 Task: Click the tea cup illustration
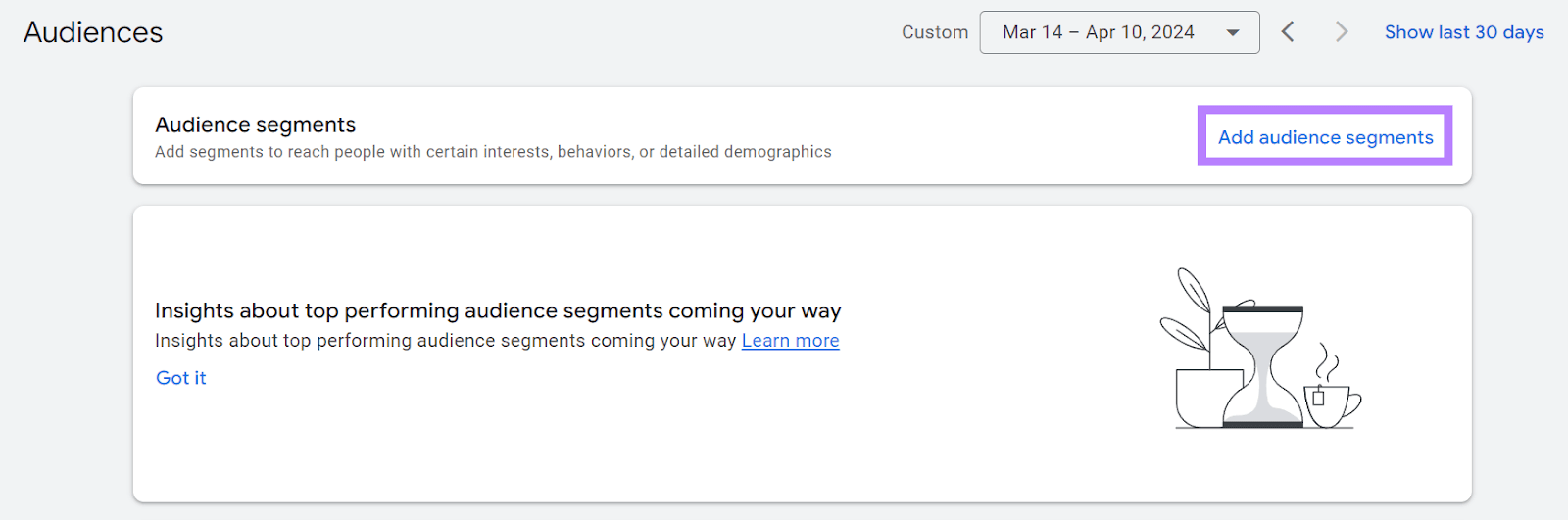tap(1328, 405)
